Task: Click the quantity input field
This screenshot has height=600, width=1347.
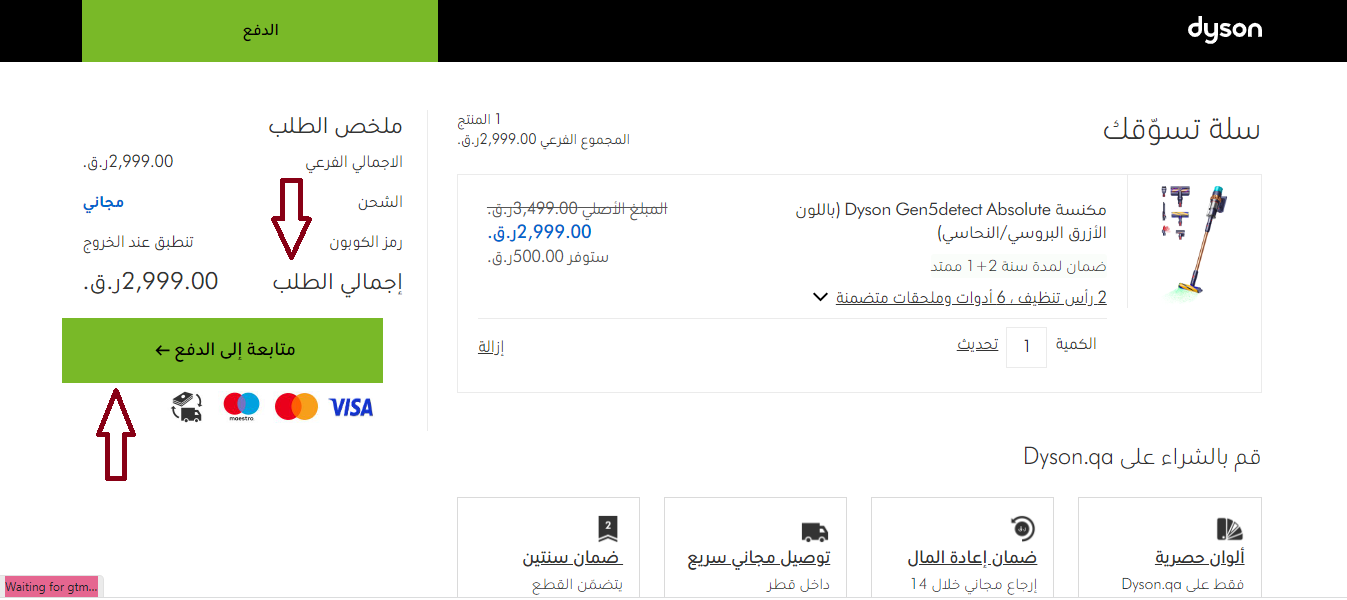Action: pos(1026,347)
